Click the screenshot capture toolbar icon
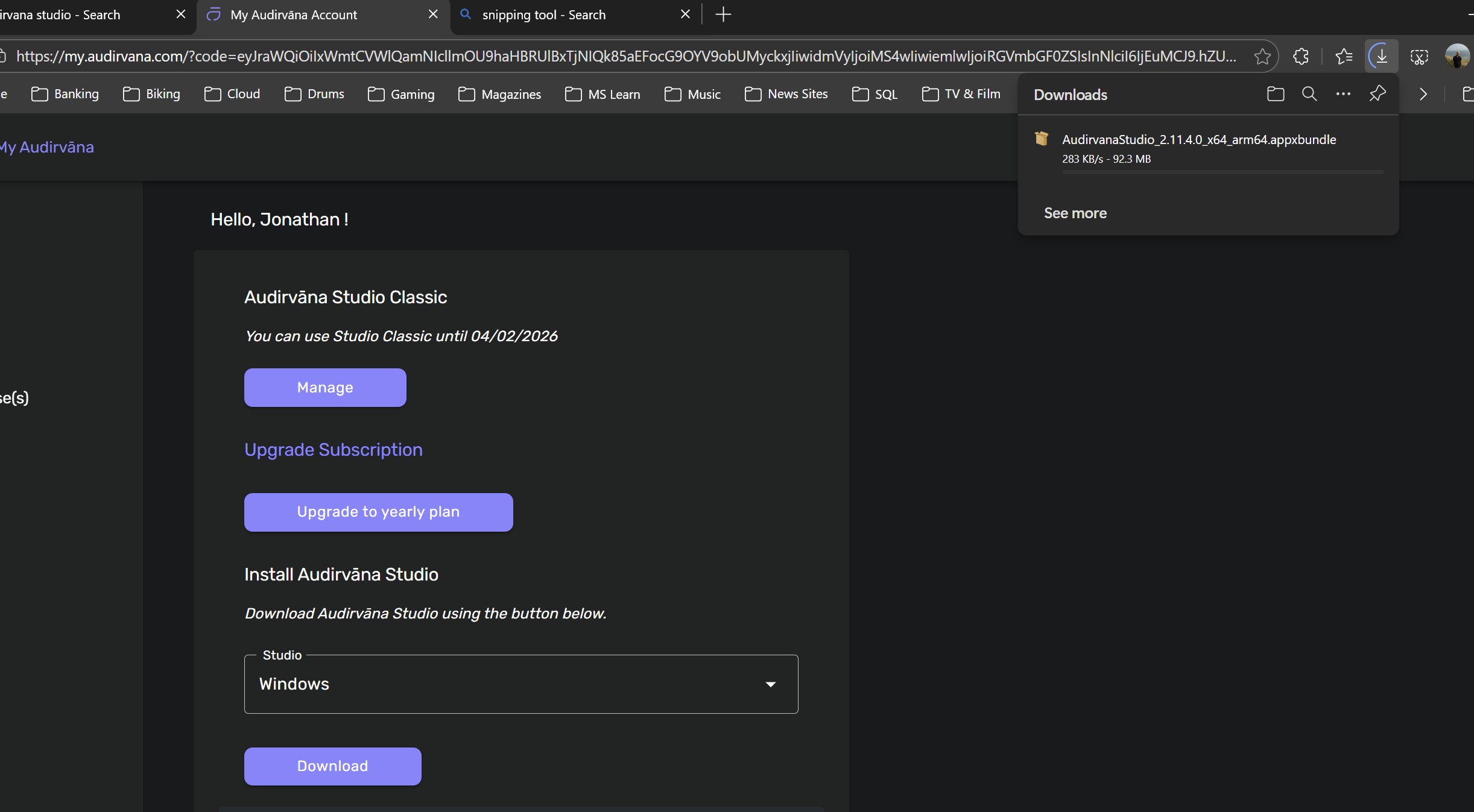This screenshot has height=812, width=1474. click(x=1419, y=57)
